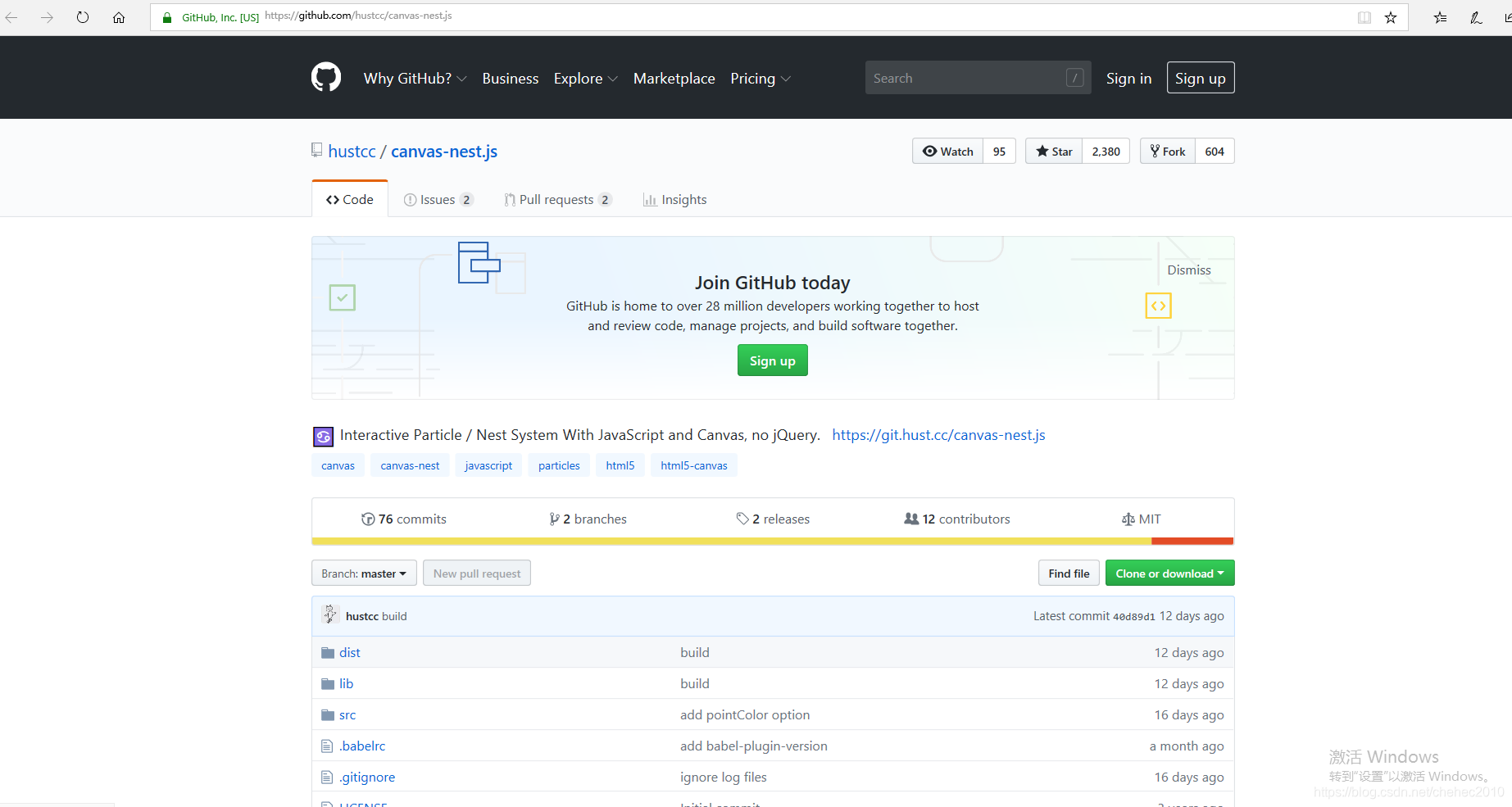Click the New pull request button
Image resolution: width=1512 pixels, height=807 pixels.
pos(477,574)
